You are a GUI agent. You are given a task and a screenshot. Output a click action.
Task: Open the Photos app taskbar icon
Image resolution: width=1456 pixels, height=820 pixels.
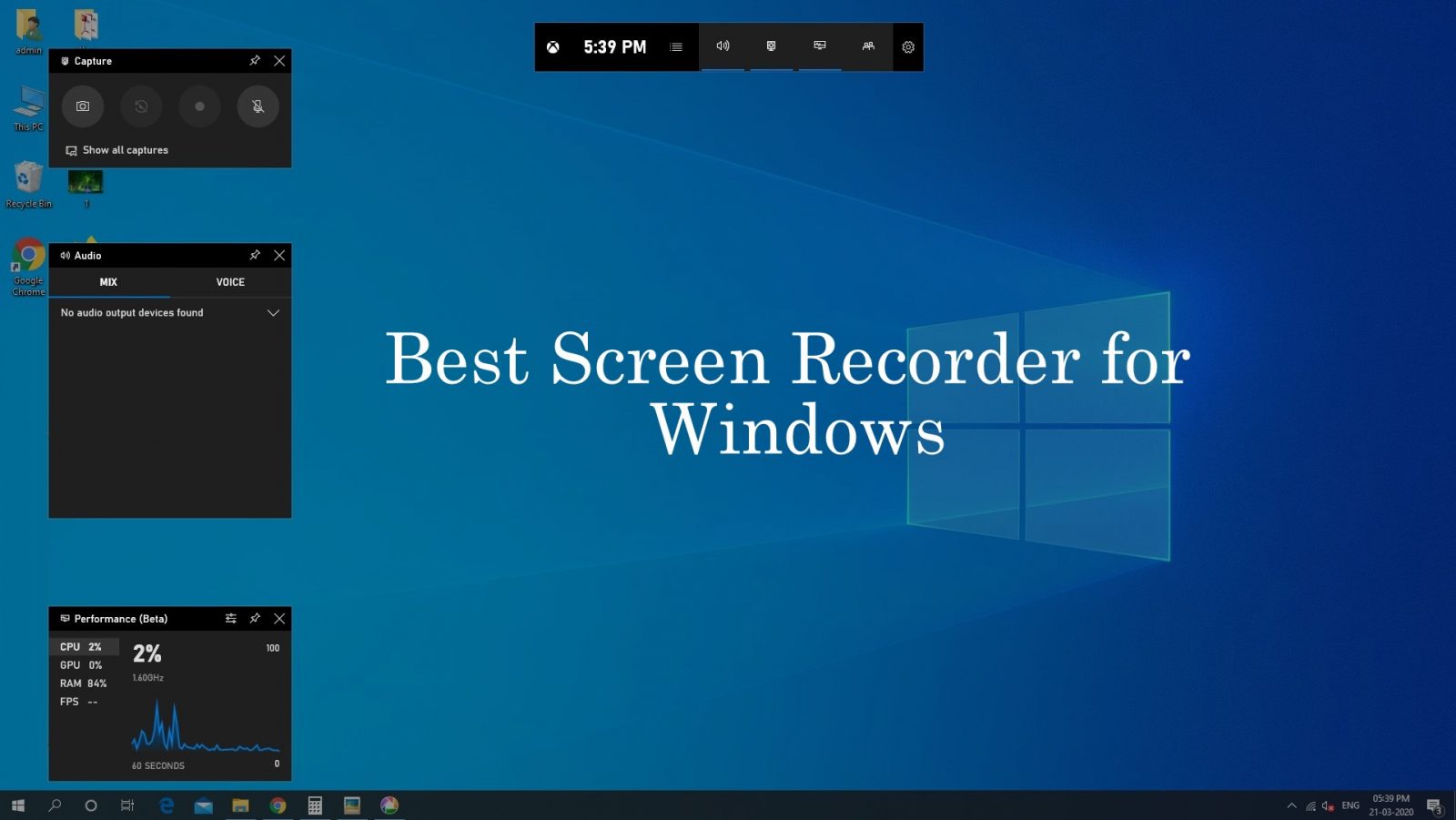point(352,805)
